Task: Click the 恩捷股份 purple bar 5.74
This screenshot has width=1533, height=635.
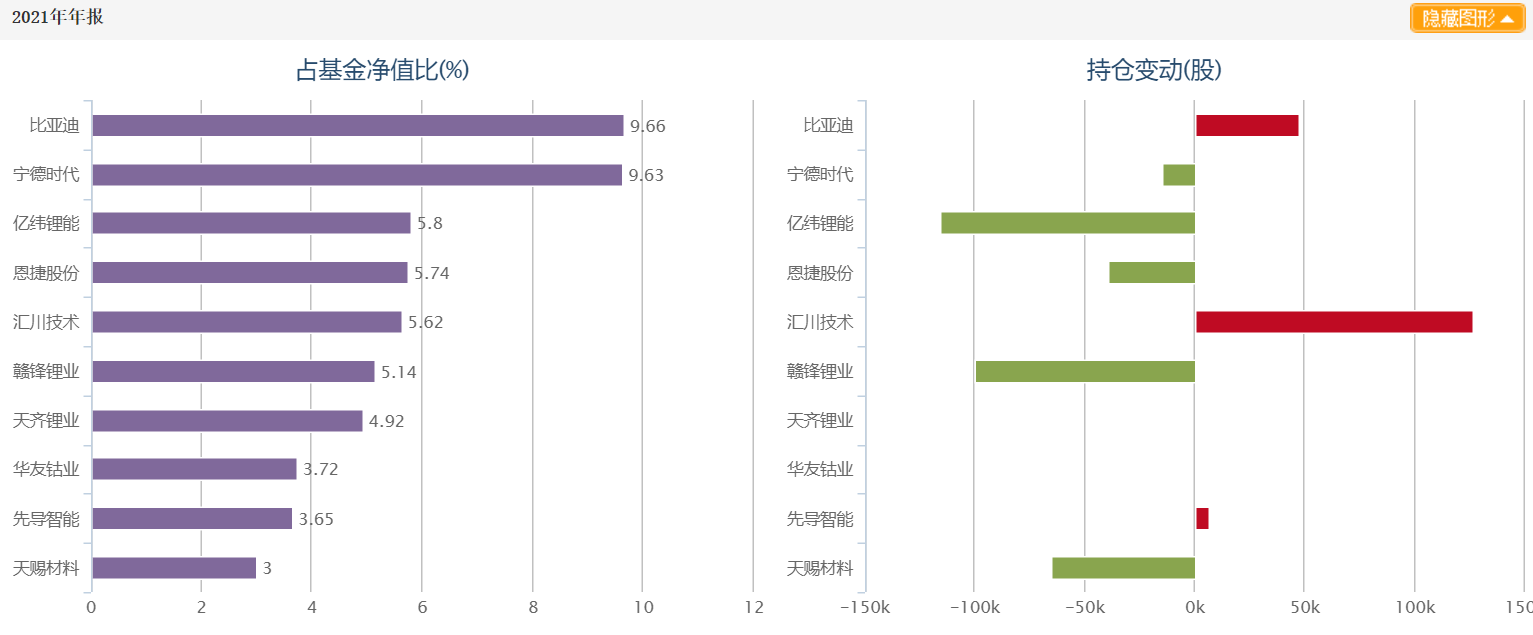Action: (249, 272)
